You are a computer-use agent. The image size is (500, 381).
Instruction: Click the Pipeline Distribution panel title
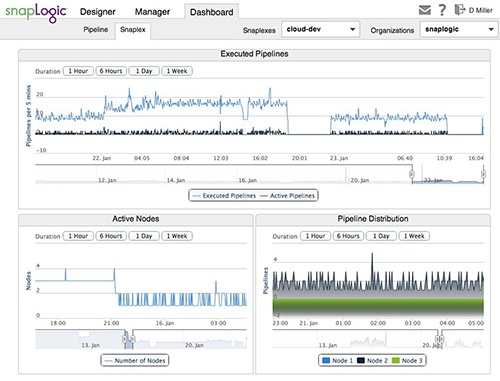click(x=373, y=219)
